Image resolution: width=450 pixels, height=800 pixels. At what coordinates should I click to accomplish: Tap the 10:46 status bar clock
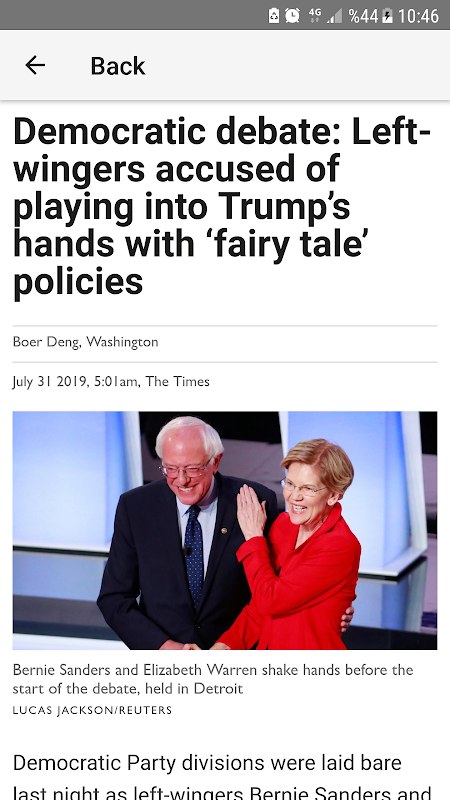tap(418, 16)
